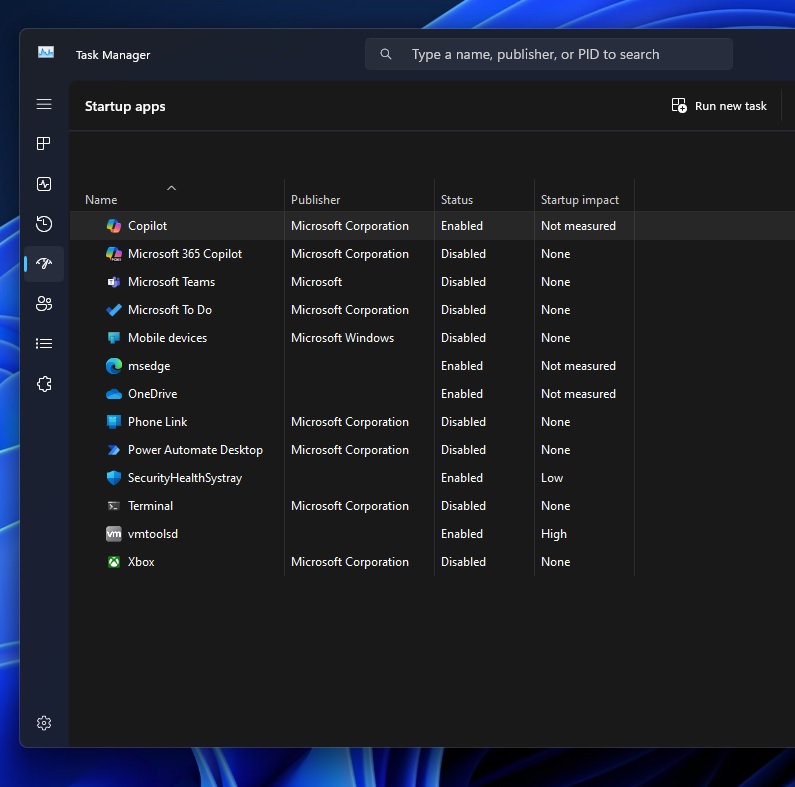Open Task Manager settings gear
Image resolution: width=795 pixels, height=787 pixels.
(x=44, y=723)
